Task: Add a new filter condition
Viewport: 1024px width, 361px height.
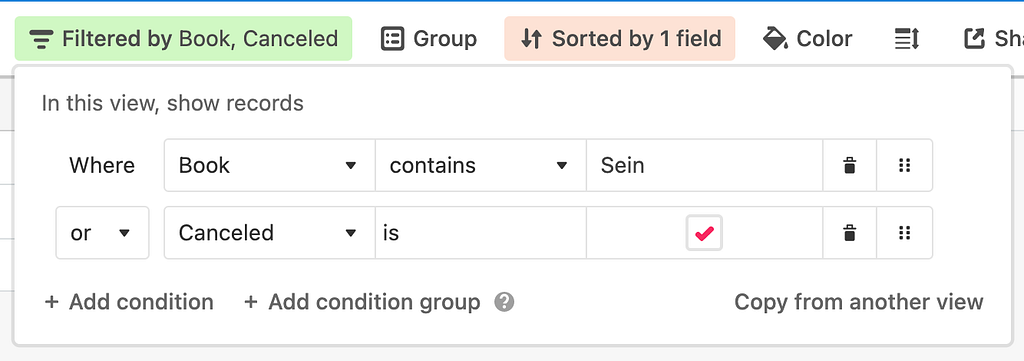Action: [129, 302]
